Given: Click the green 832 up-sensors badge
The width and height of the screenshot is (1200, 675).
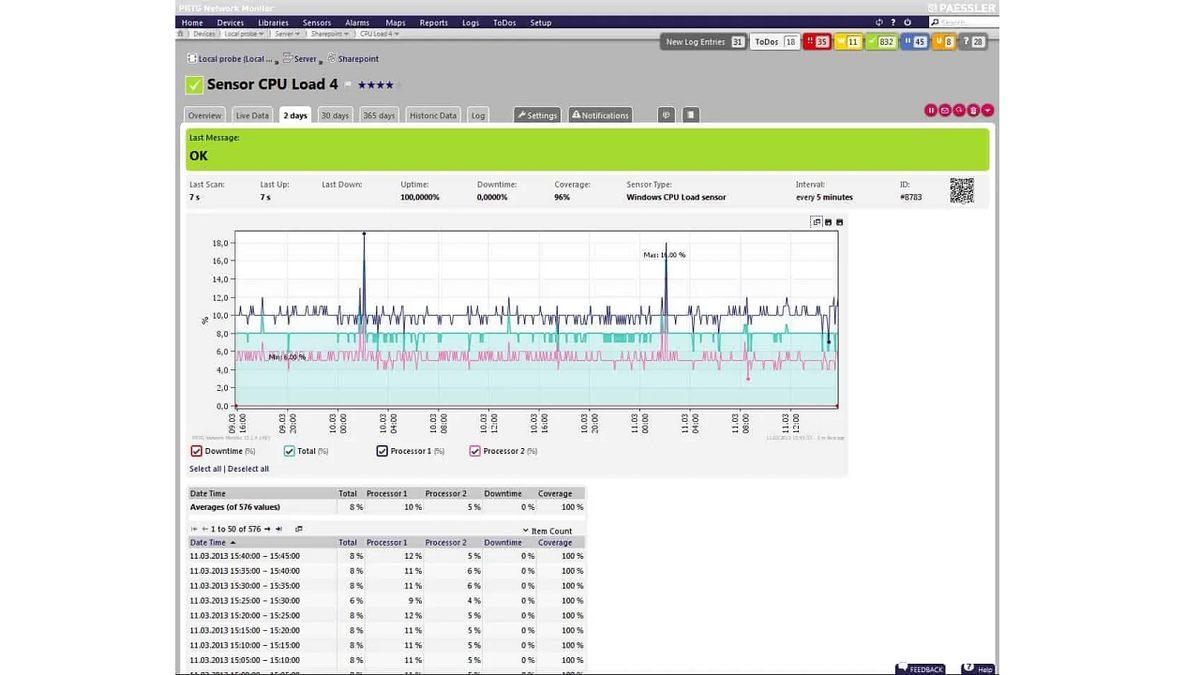Looking at the screenshot, I should 880,42.
